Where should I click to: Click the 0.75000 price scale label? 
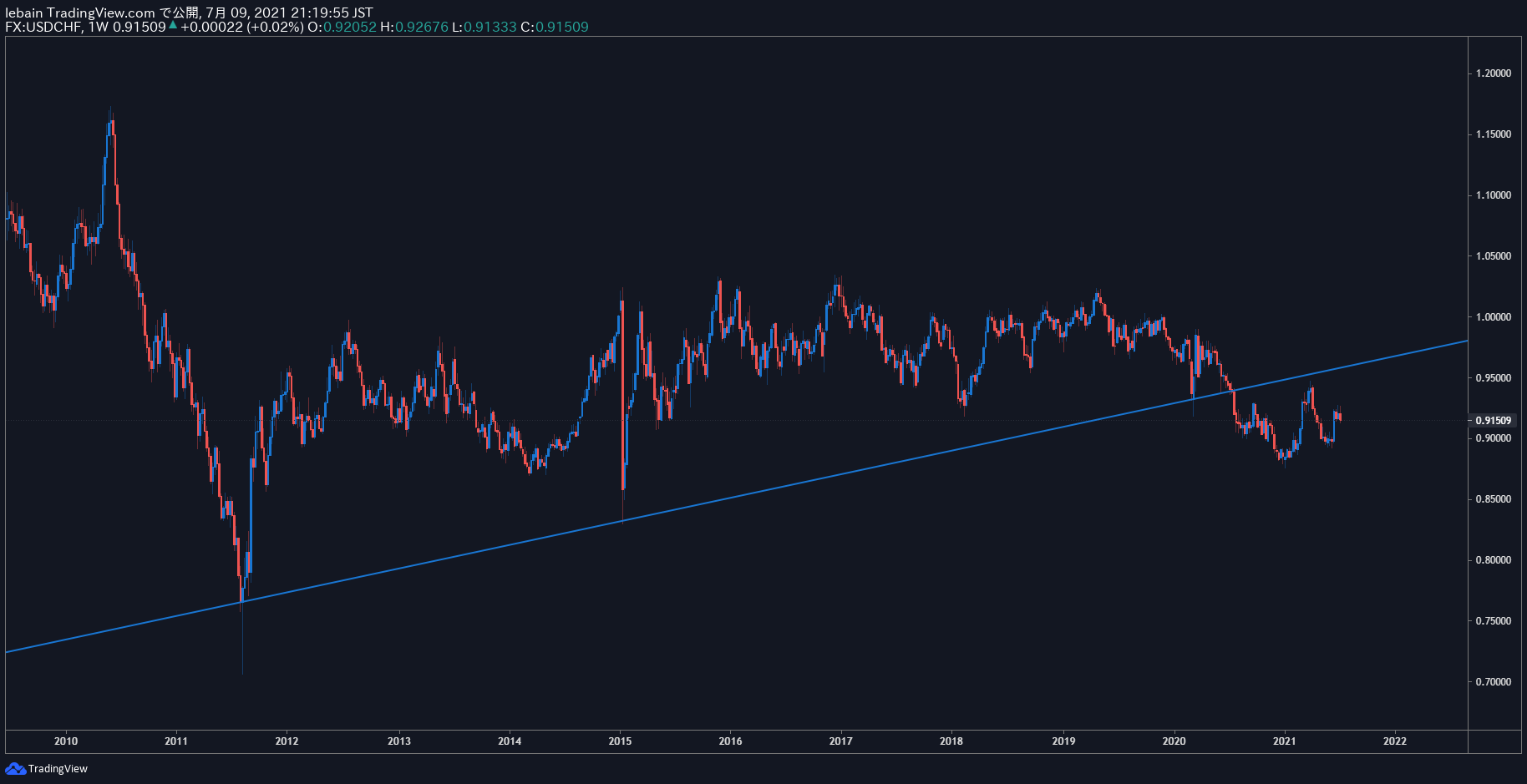[x=1494, y=621]
